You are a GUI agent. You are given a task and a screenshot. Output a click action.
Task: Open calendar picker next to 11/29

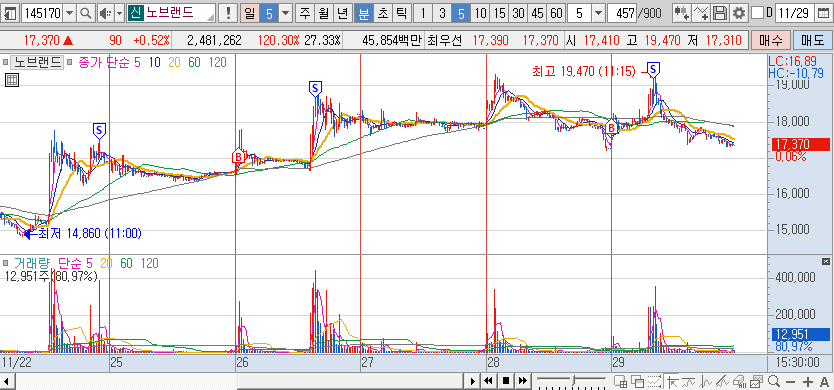click(x=823, y=13)
